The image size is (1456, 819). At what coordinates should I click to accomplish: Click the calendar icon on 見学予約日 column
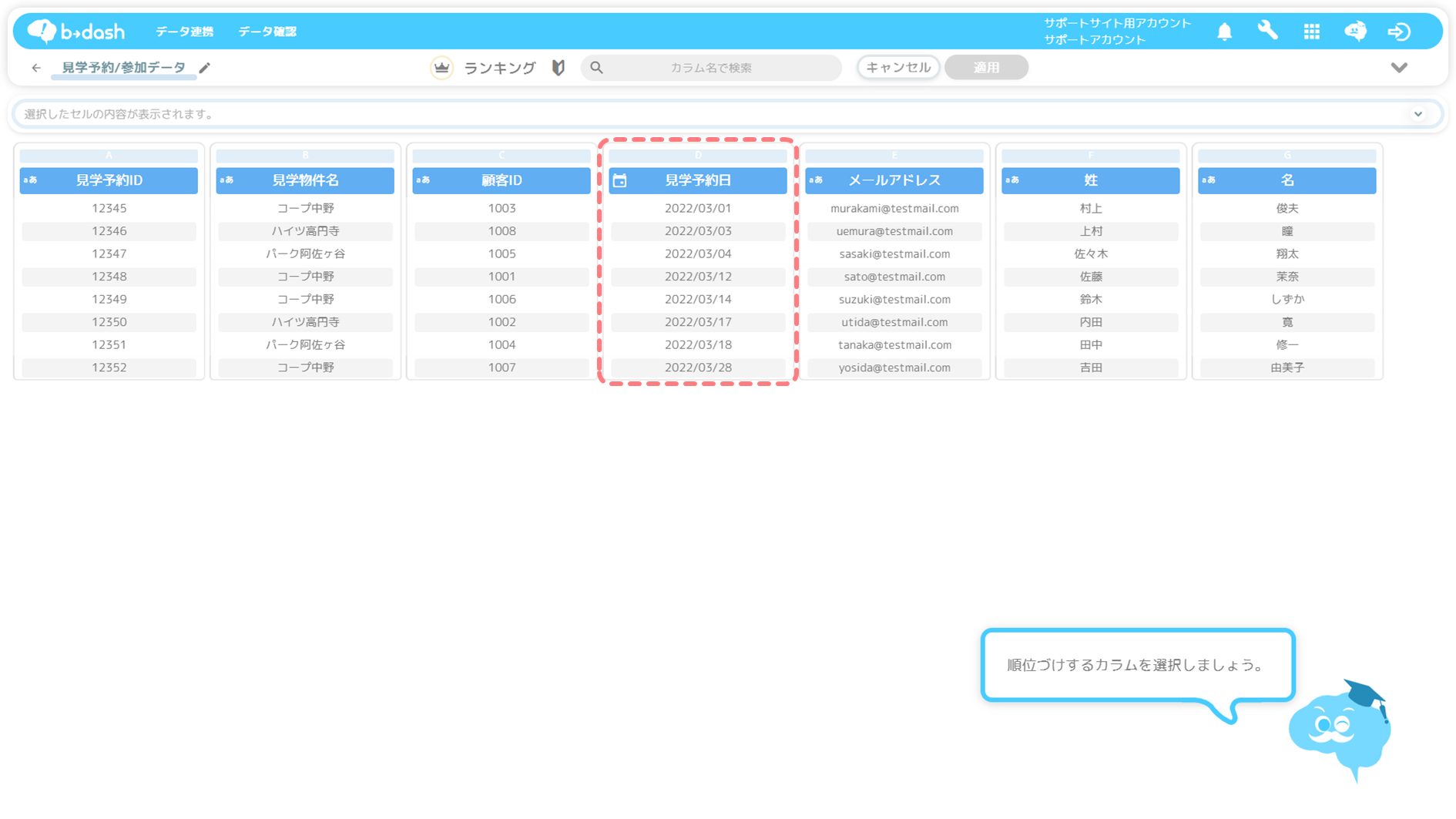pyautogui.click(x=620, y=180)
